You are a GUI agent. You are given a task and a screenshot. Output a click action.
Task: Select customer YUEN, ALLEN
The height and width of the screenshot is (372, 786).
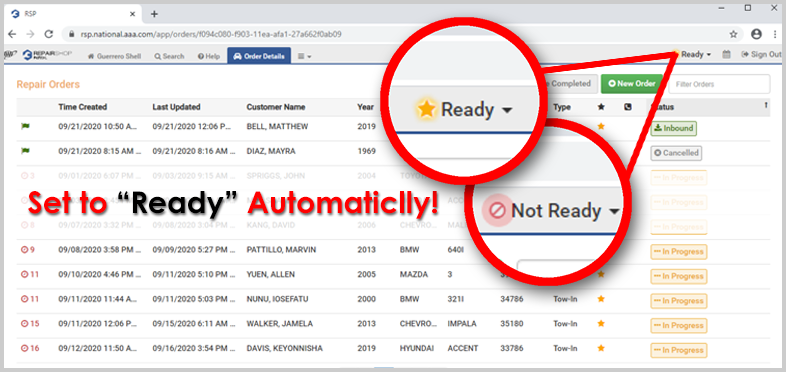pyautogui.click(x=271, y=274)
